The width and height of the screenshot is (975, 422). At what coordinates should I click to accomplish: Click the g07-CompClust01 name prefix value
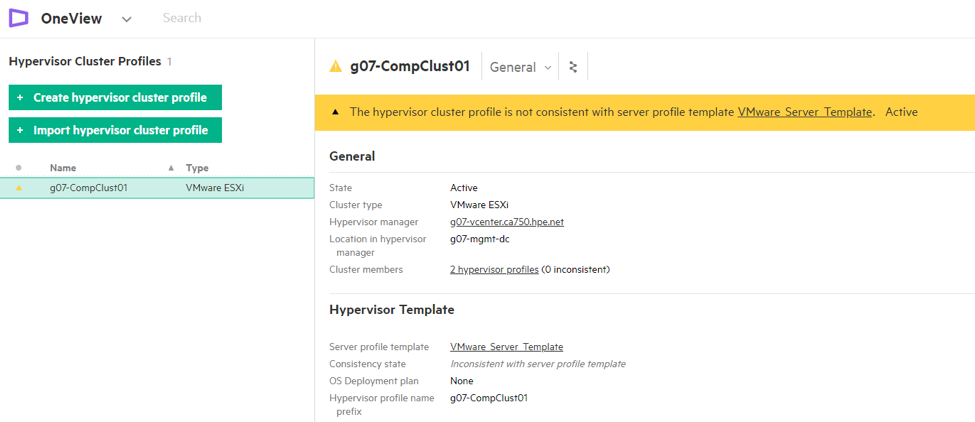(x=489, y=398)
